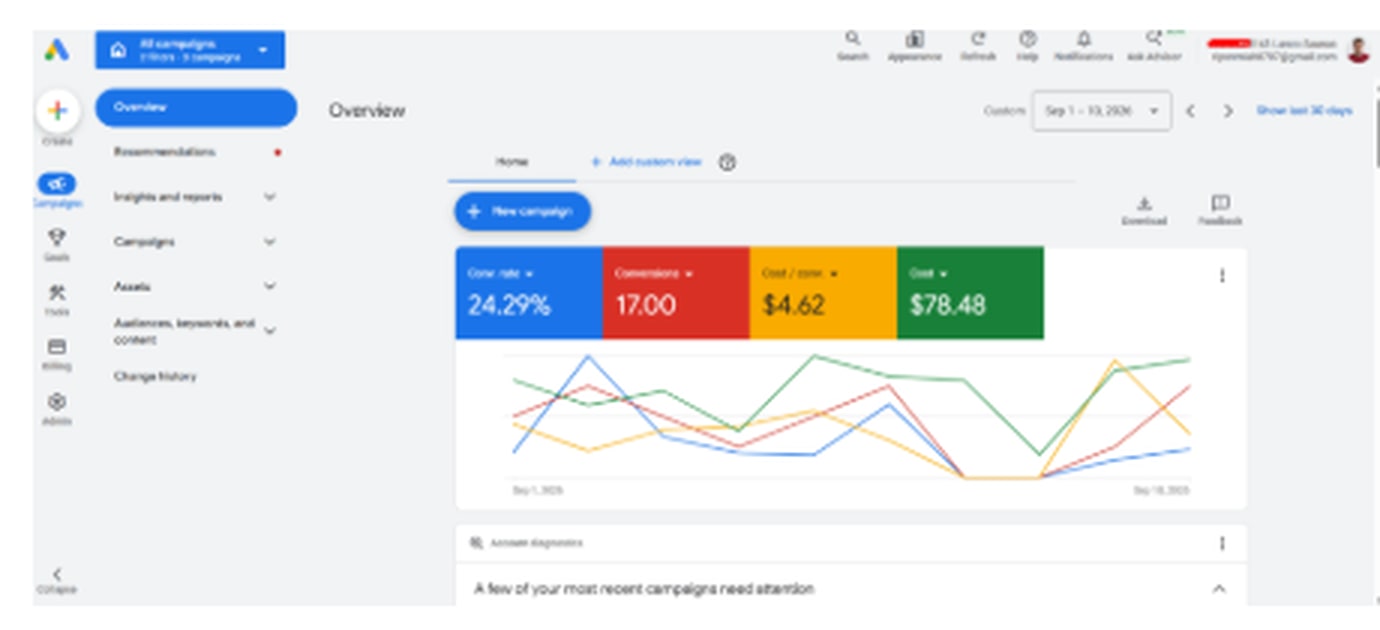Open the Search magnifier icon
Viewport: 1380px width, 630px height.
tap(852, 39)
